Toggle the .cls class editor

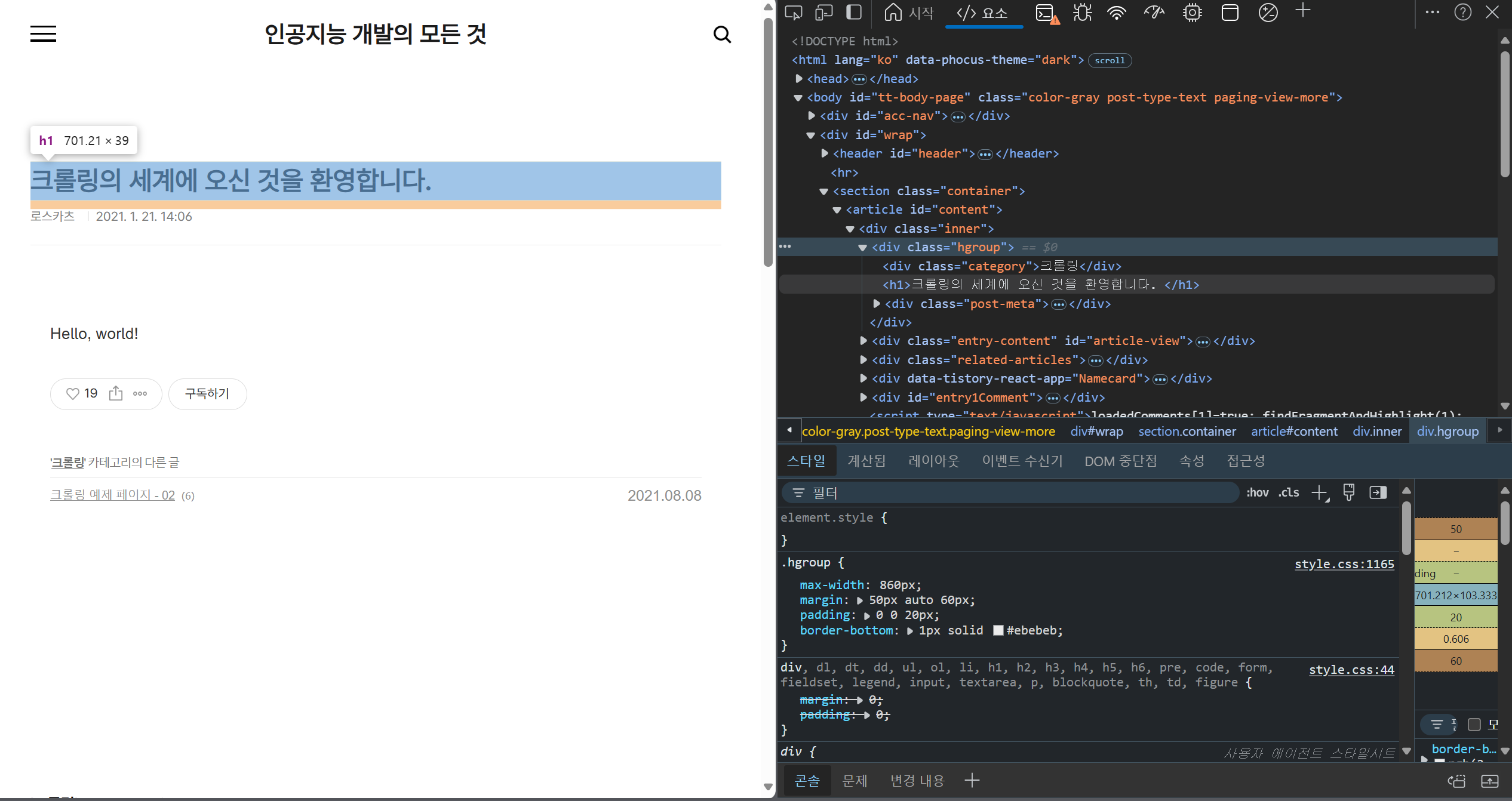[x=1289, y=492]
